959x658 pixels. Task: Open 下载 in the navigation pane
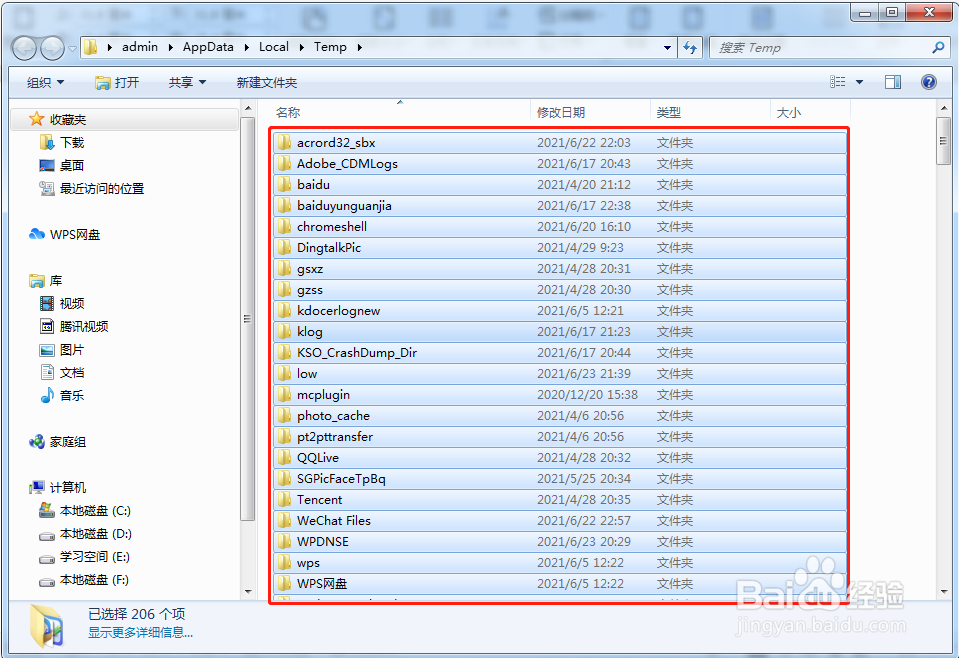pyautogui.click(x=62, y=142)
